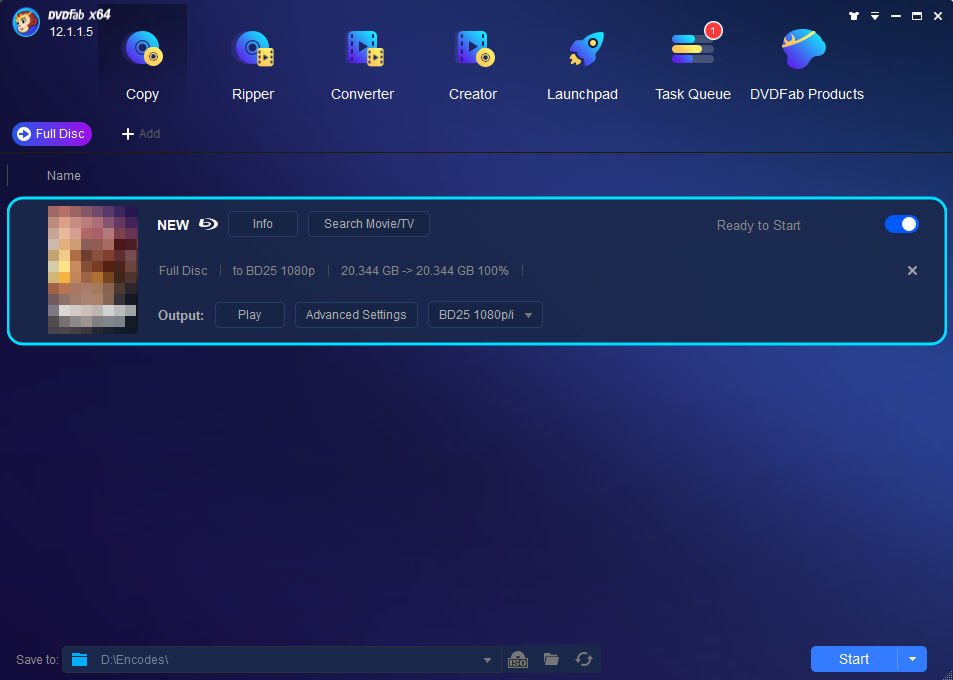
Task: Click the version number 12.1.1.5
Action: tap(71, 32)
